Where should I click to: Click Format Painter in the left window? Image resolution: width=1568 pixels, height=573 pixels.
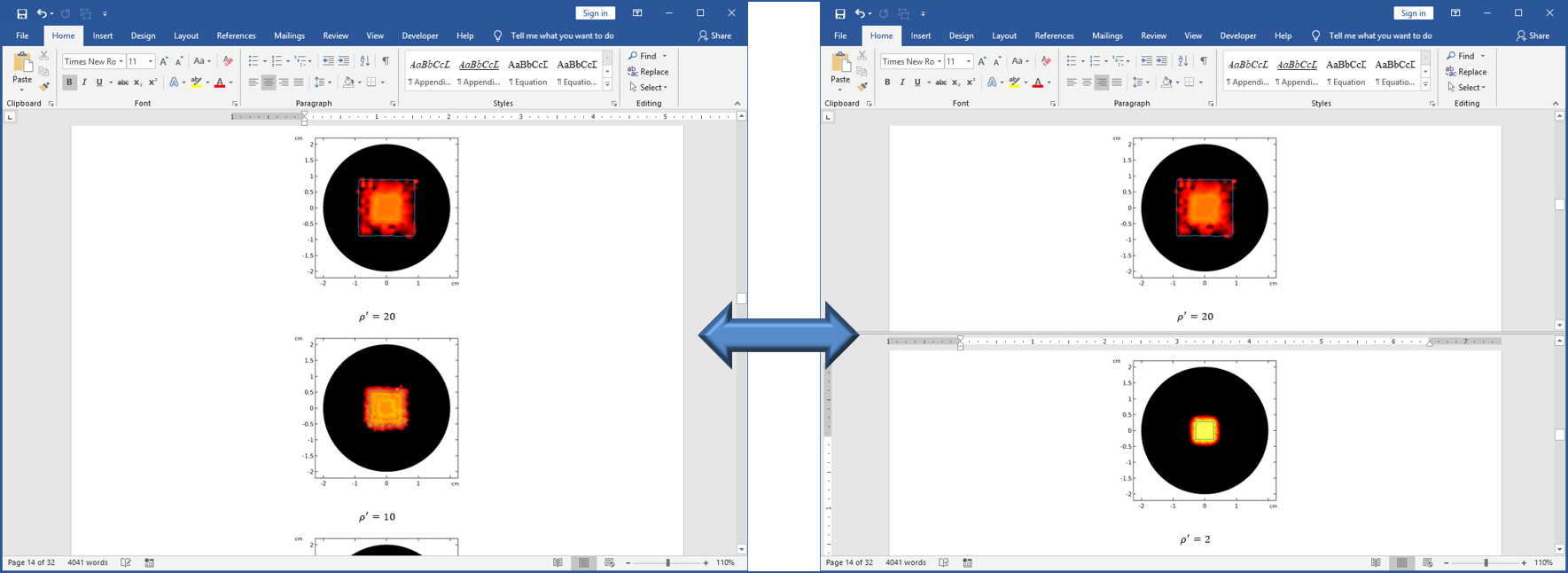(x=44, y=87)
